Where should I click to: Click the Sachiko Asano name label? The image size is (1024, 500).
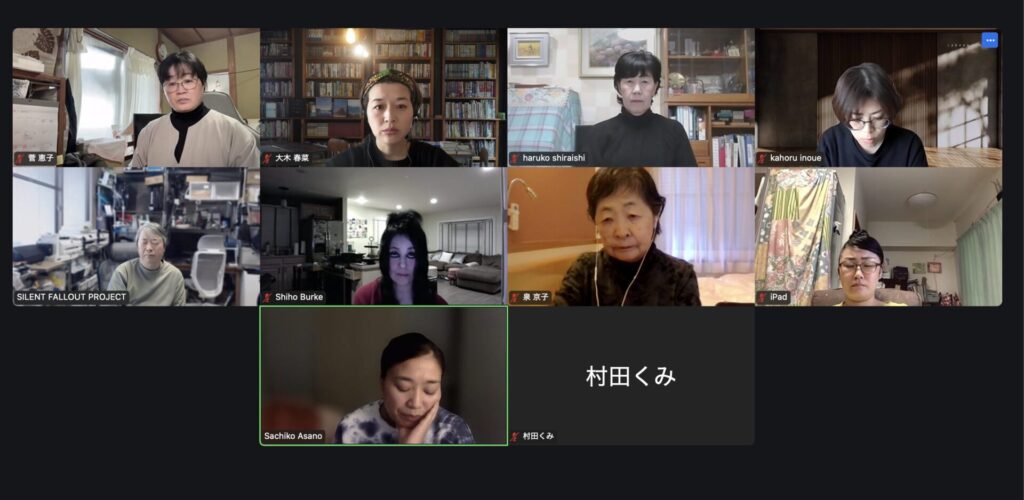coord(293,436)
